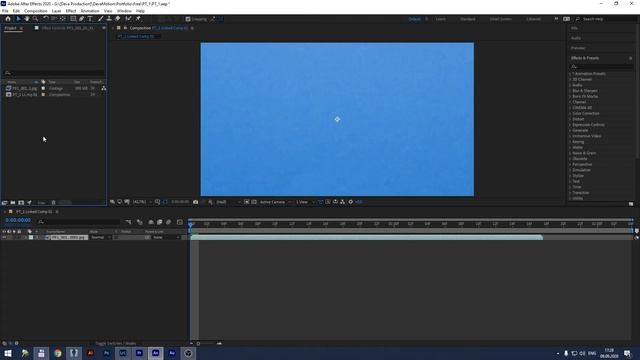Expand the Animation Presets category
This screenshot has width=640, height=360.
pyautogui.click(x=570, y=74)
